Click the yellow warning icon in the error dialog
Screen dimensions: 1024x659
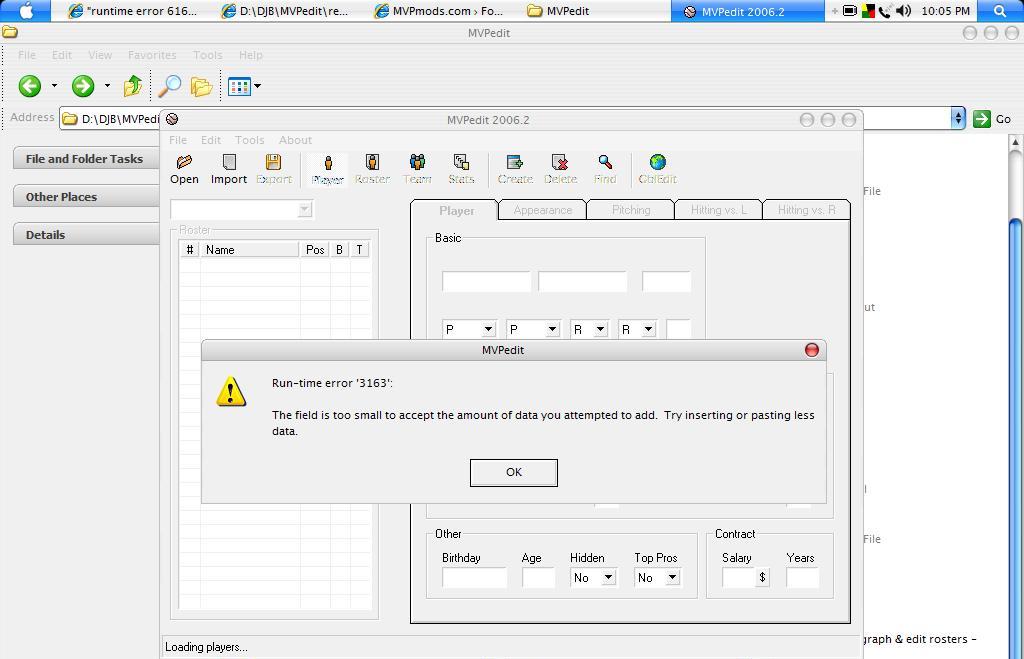coord(231,391)
